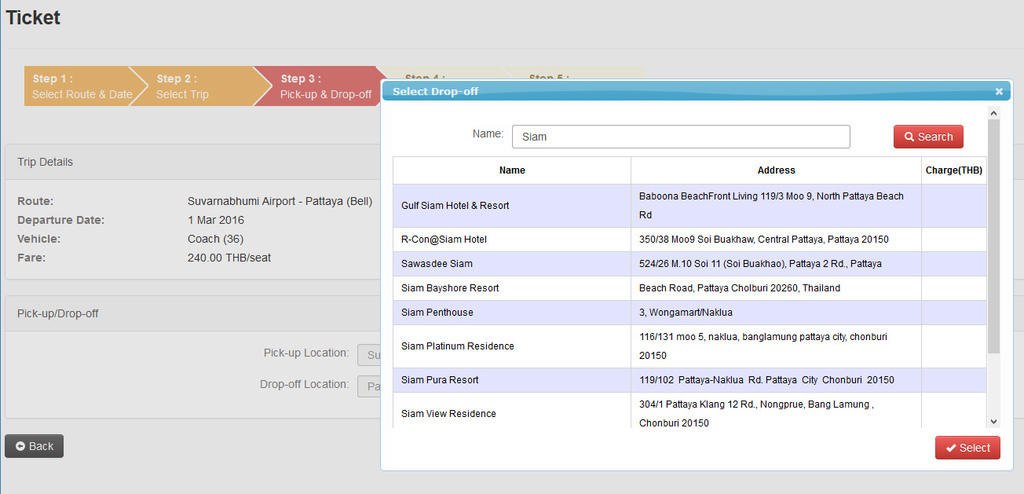Select Siam Platinum Residence row
This screenshot has width=1024, height=494.
tap(690, 346)
